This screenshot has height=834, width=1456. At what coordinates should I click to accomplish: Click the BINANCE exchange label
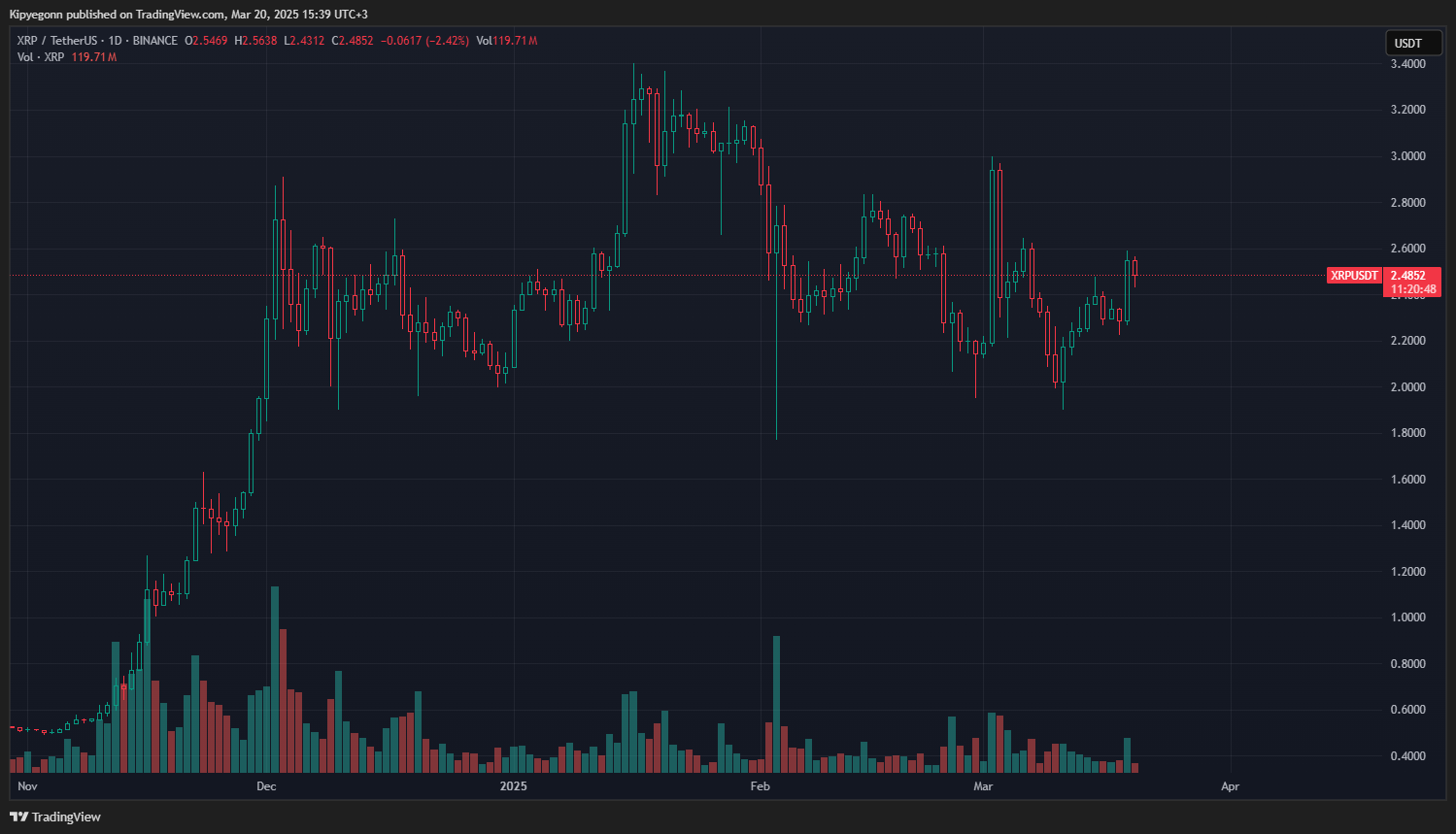pyautogui.click(x=155, y=41)
